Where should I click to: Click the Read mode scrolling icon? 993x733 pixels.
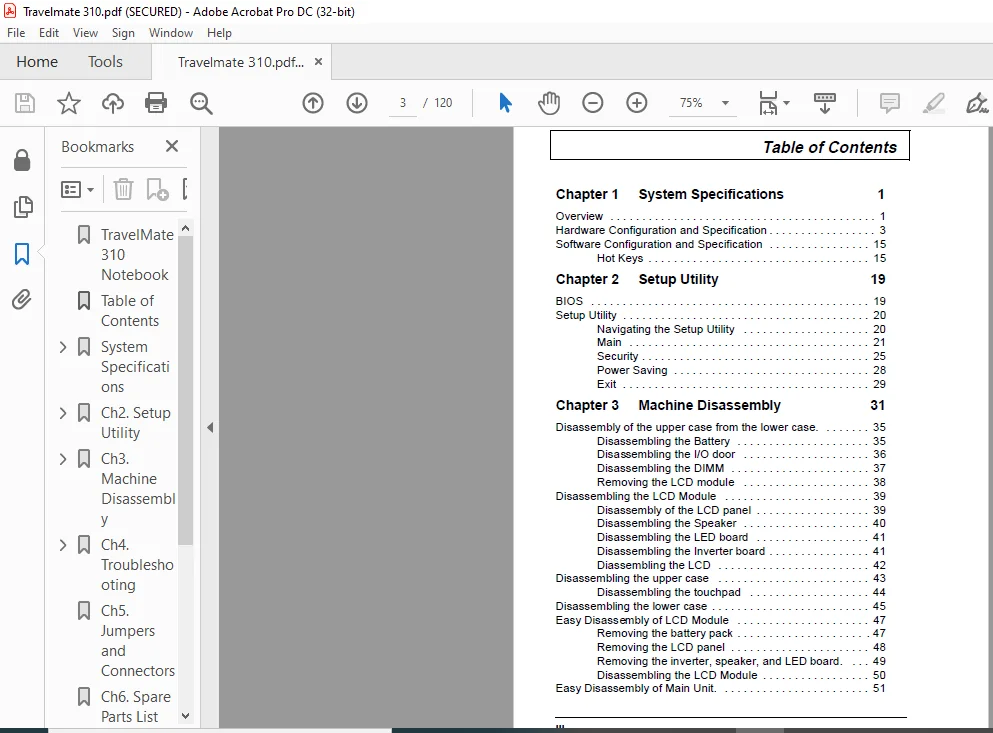coord(825,103)
